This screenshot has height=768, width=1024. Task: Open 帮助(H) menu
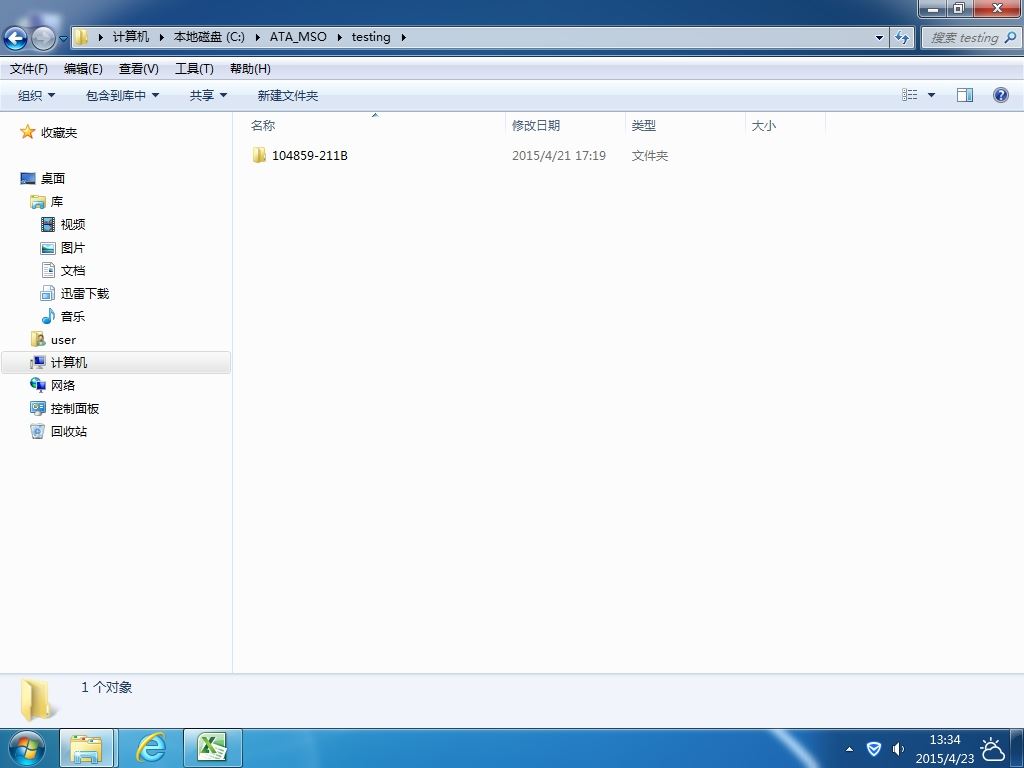250,69
